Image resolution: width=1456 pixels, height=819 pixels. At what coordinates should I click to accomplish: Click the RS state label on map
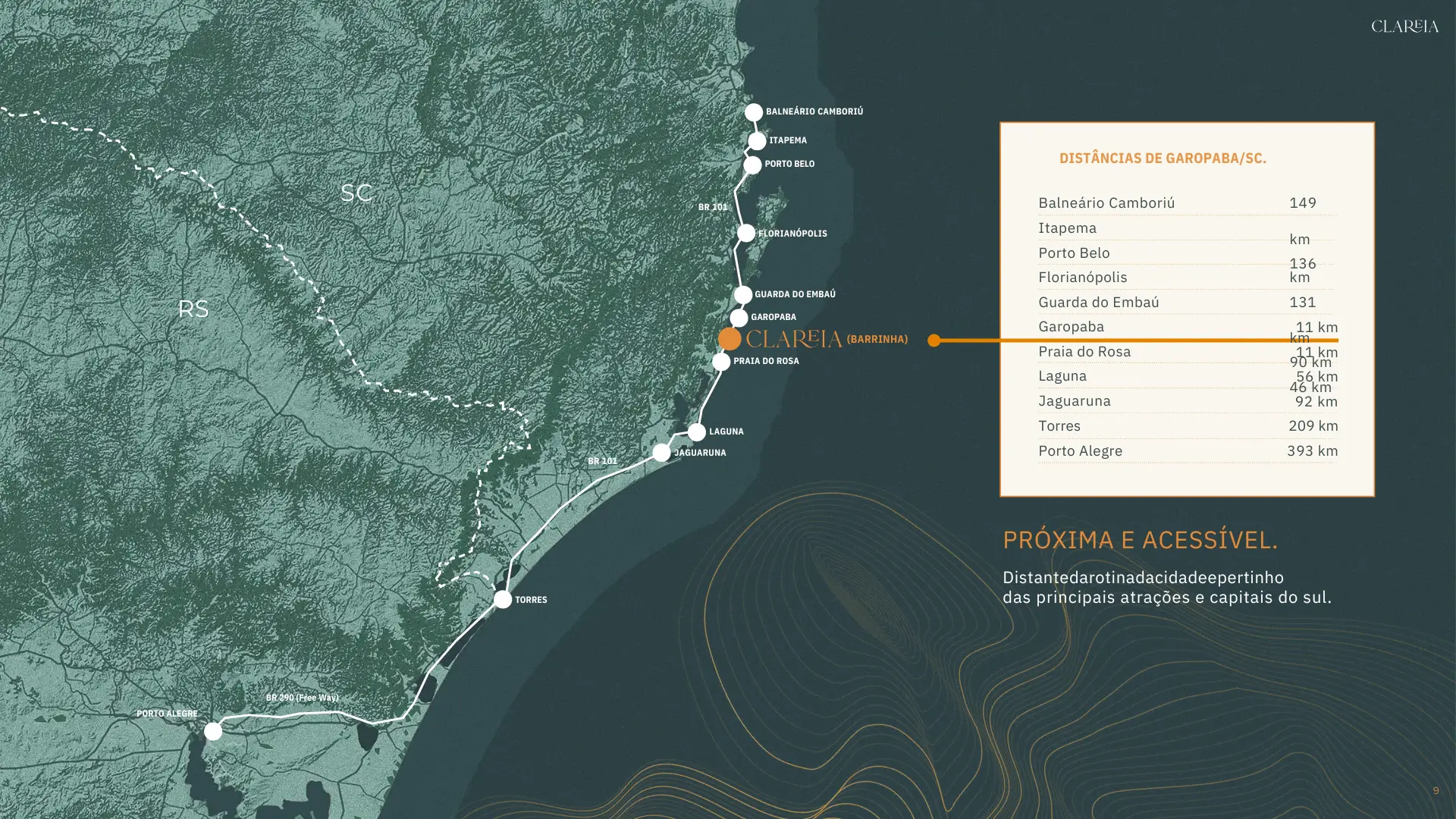coord(193,309)
